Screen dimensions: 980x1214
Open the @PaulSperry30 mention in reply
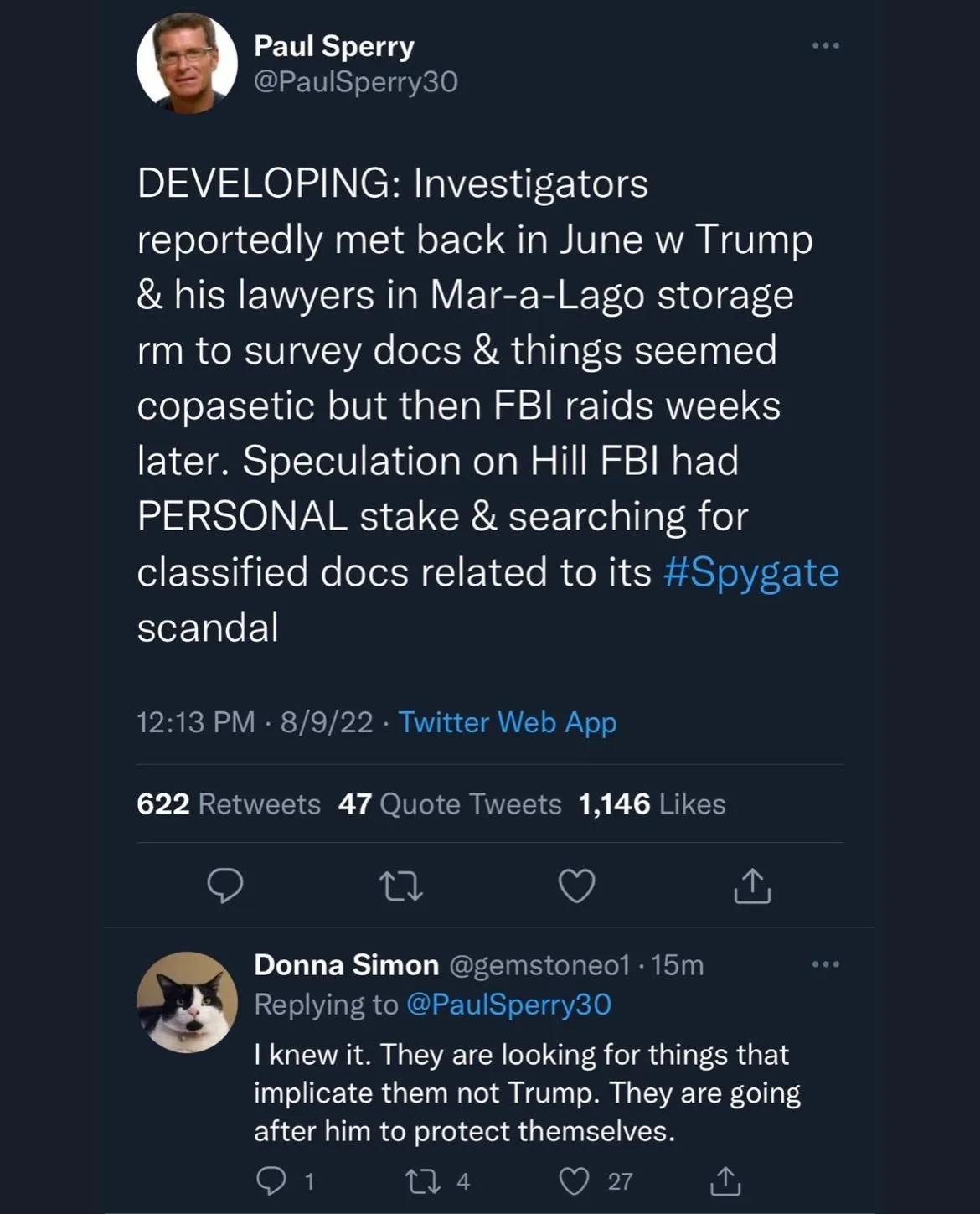point(508,1005)
